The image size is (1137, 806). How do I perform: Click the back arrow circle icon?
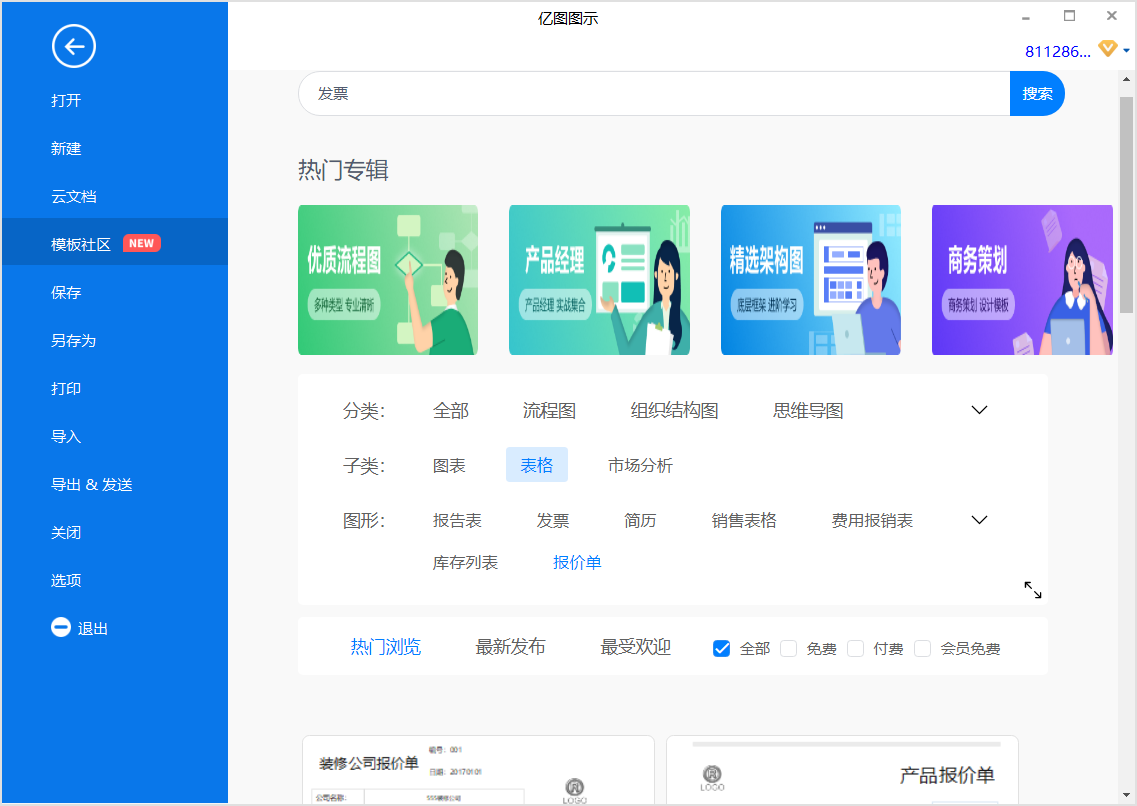(73, 46)
